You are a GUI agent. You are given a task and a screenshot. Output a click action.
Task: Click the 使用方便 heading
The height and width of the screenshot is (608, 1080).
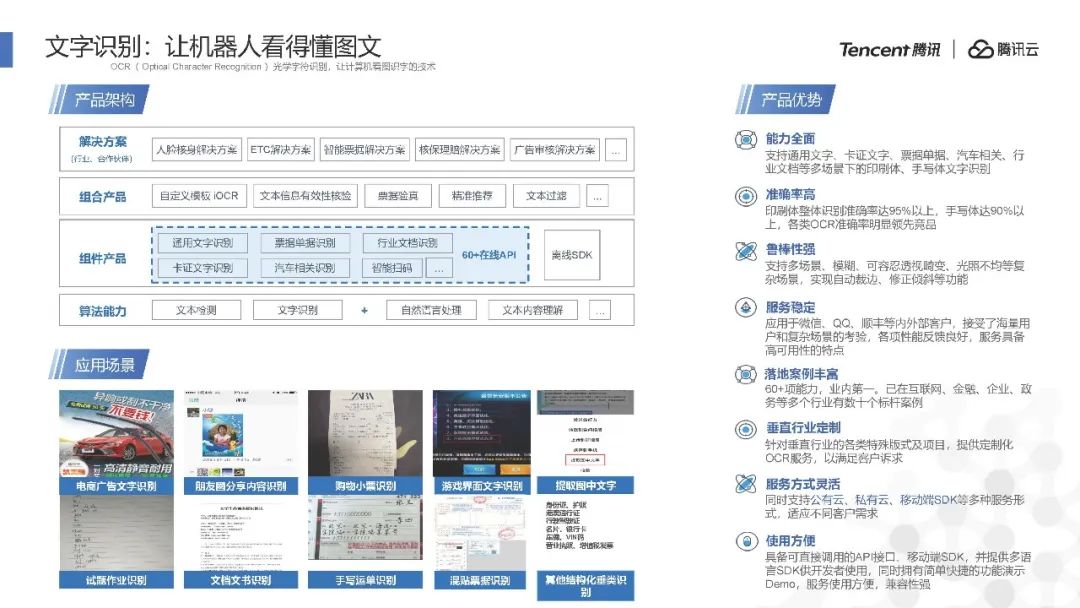[x=790, y=541]
